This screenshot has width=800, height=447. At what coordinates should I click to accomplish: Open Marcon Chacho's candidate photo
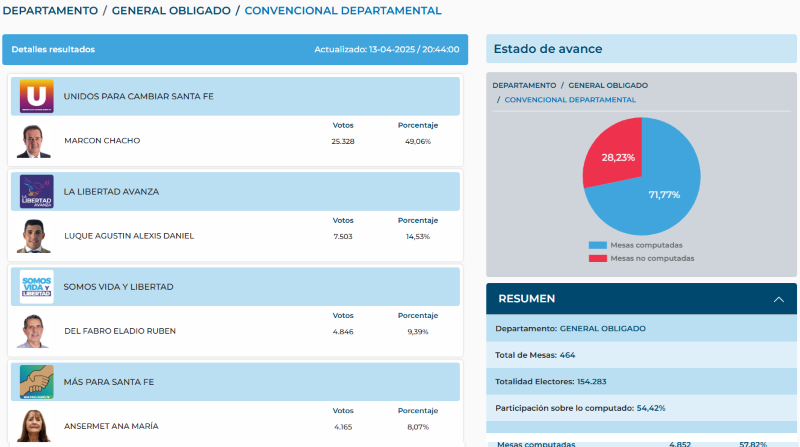point(34,141)
